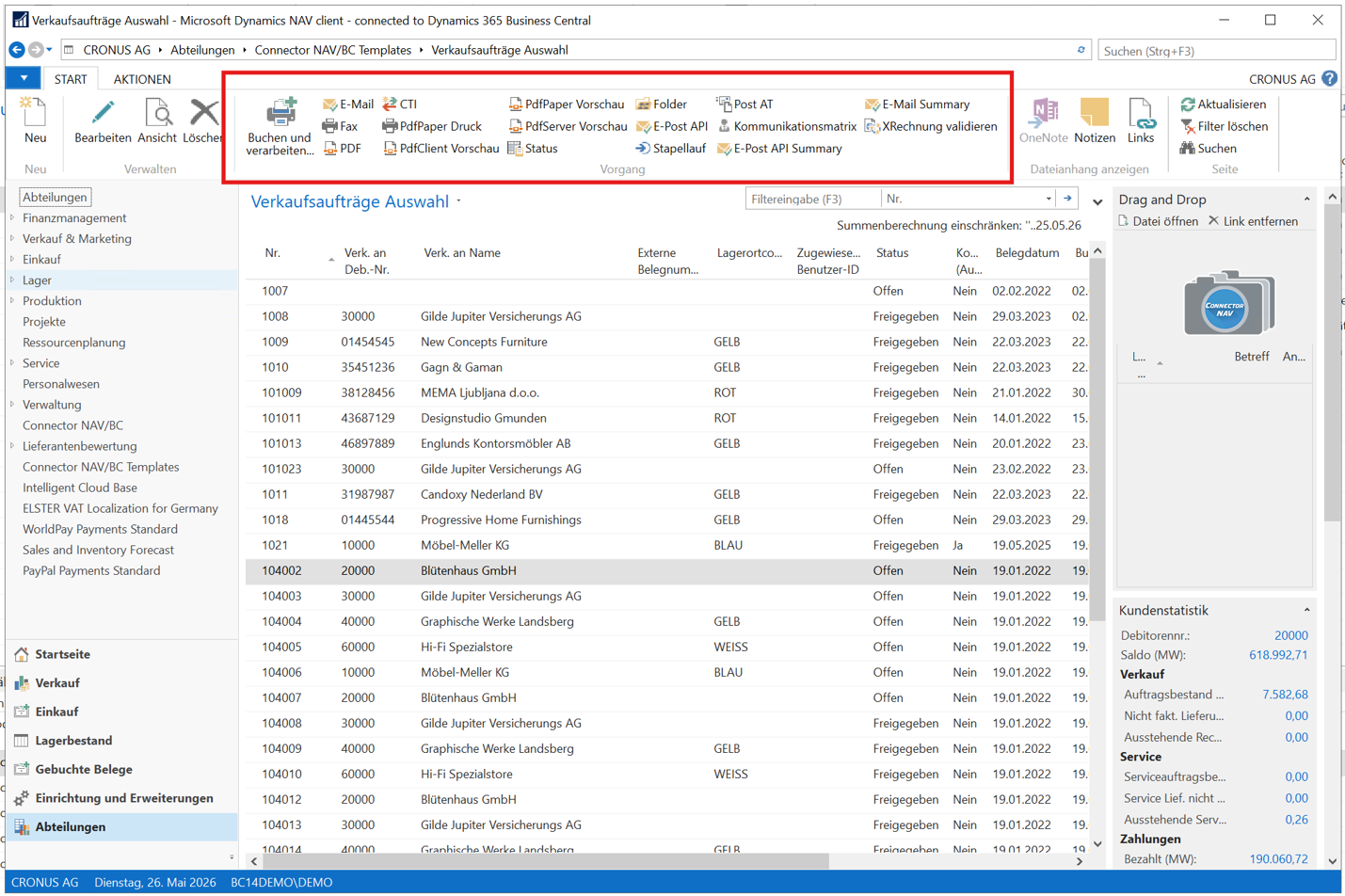This screenshot has width=1345, height=896.
Task: Switch to the AKTIONEN ribbon tab
Action: click(142, 79)
